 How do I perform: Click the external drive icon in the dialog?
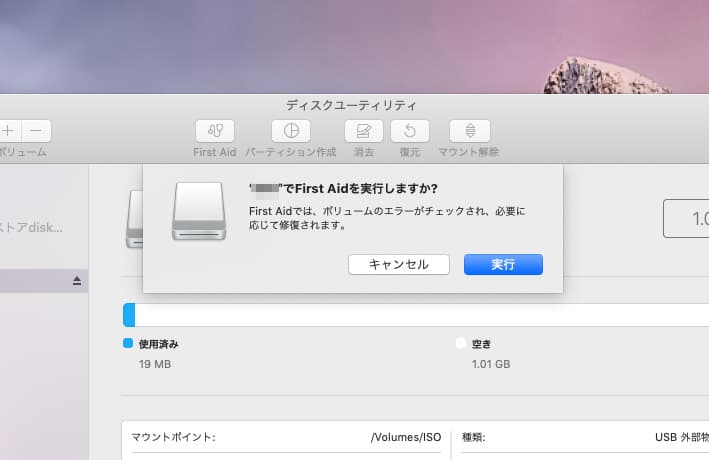point(199,211)
